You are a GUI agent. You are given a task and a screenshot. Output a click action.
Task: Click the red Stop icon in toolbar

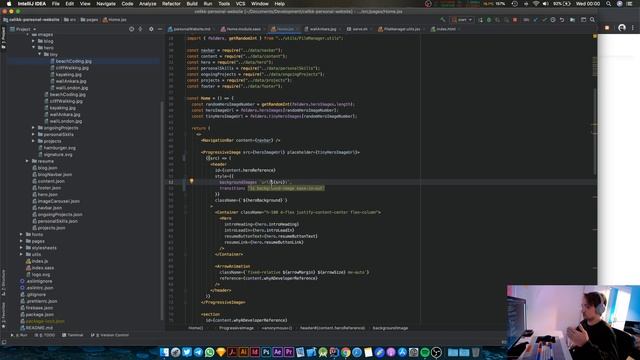coord(515,20)
